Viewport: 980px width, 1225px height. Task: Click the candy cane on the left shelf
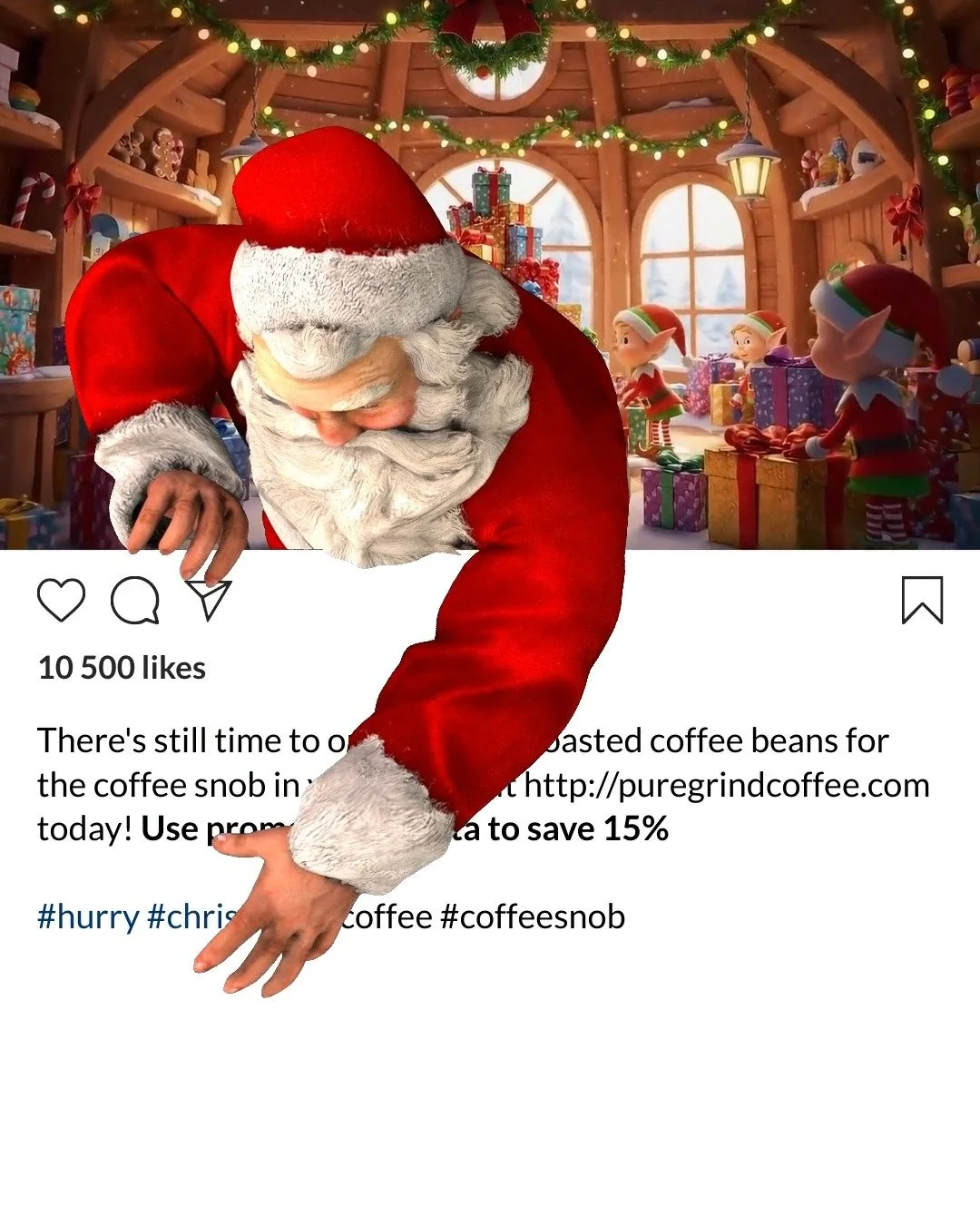pyautogui.click(x=30, y=198)
